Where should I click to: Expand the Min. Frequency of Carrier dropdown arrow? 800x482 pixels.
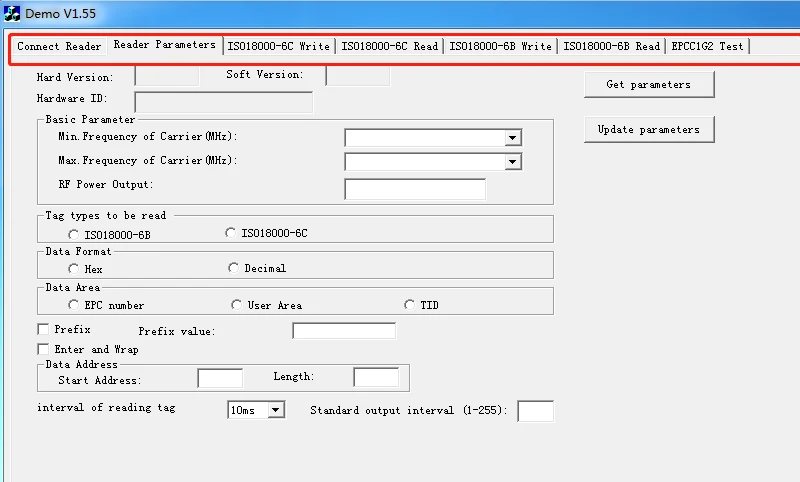coord(512,138)
